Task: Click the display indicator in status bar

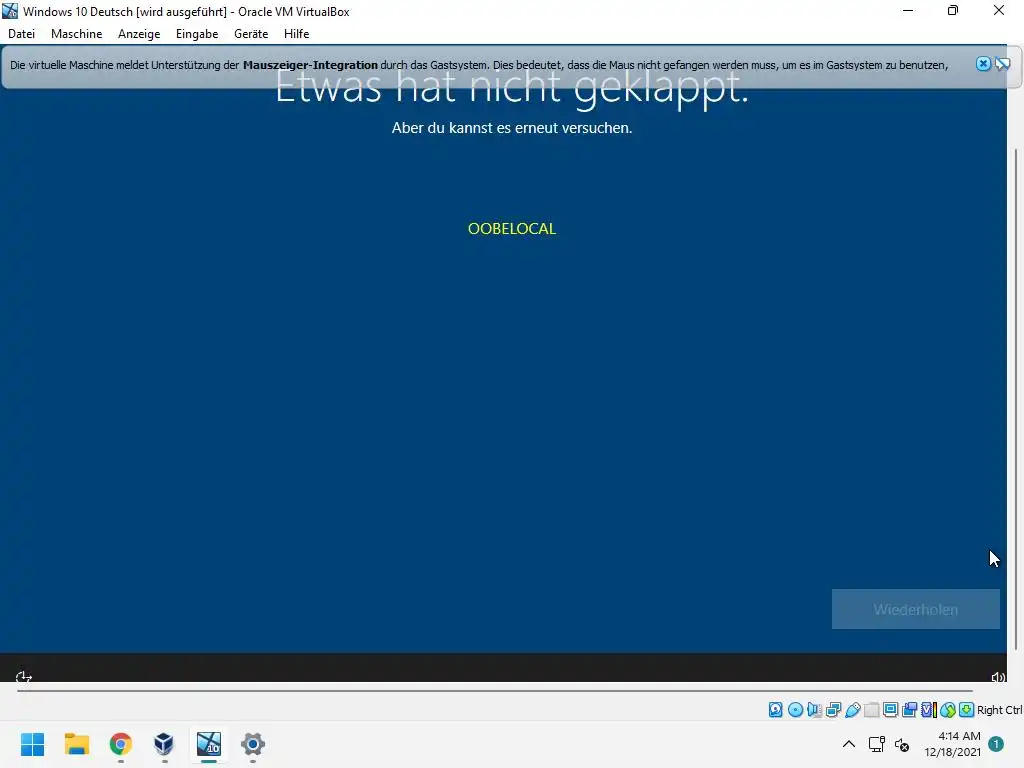Action: coord(890,710)
